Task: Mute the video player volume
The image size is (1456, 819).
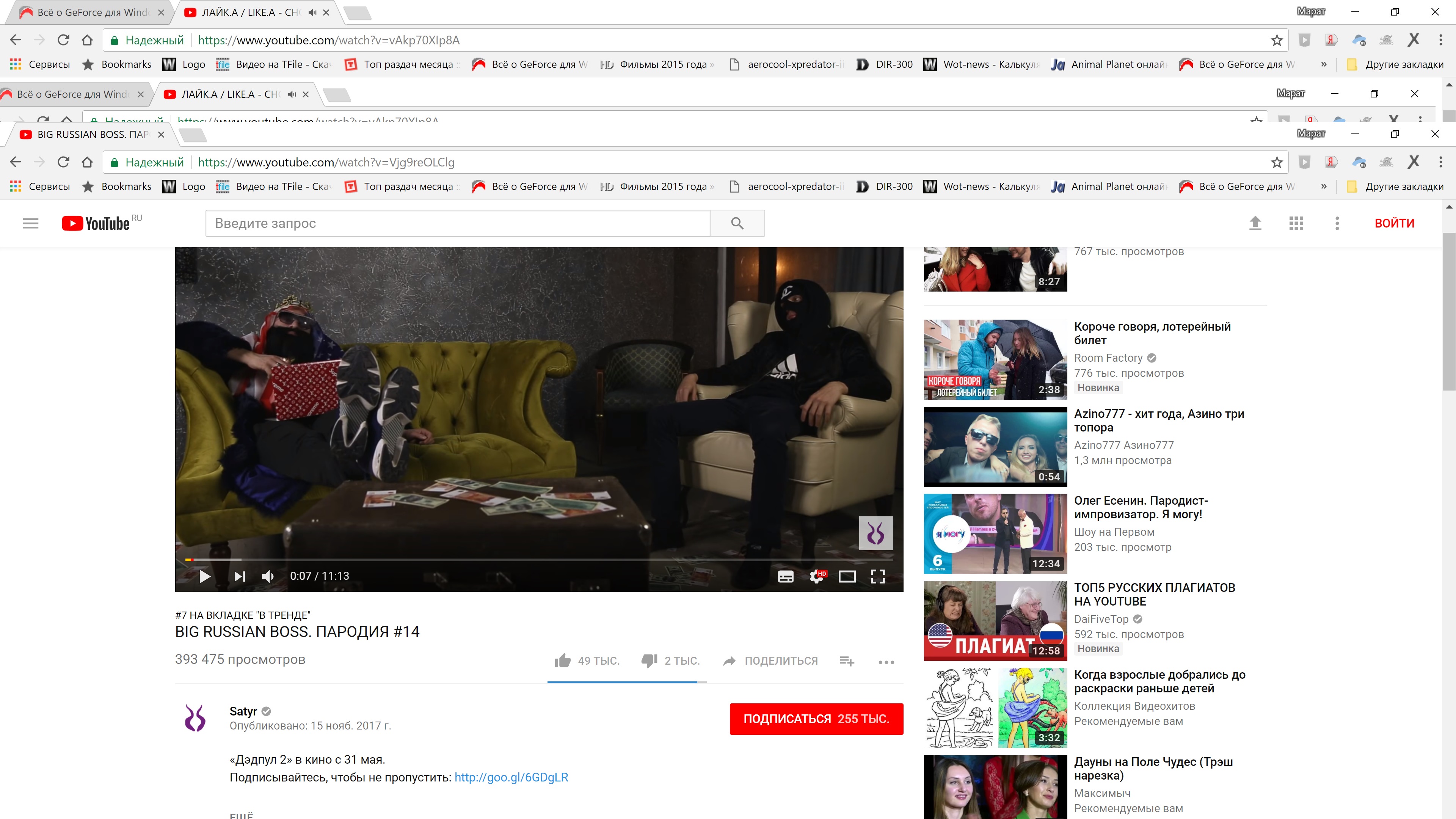Action: coord(268,576)
